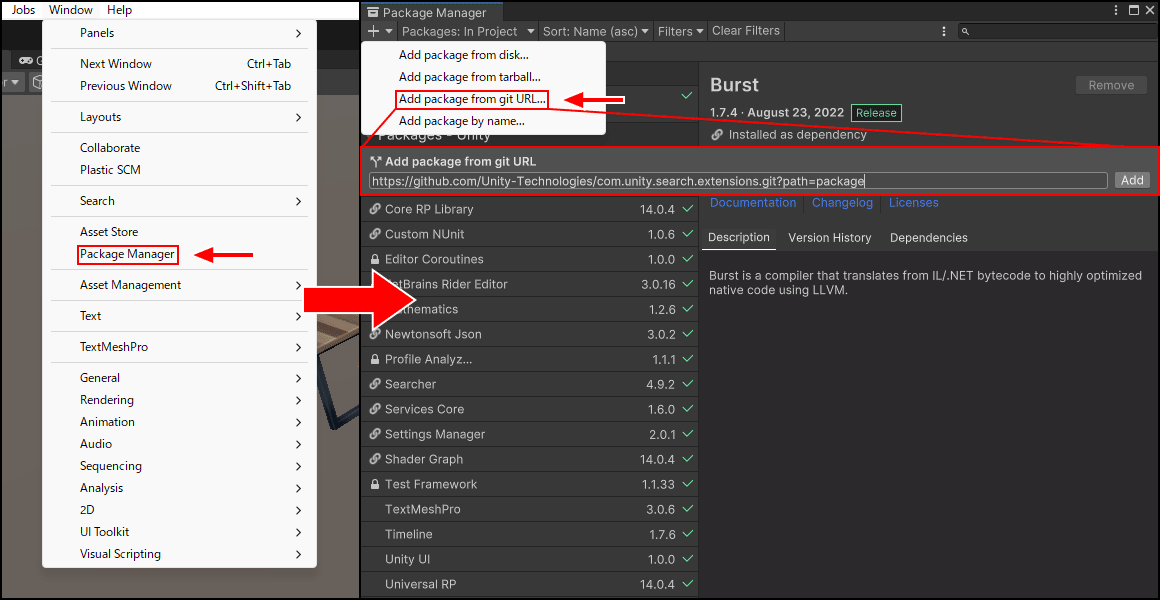Click the search magnifier icon in Package Manager

click(965, 31)
